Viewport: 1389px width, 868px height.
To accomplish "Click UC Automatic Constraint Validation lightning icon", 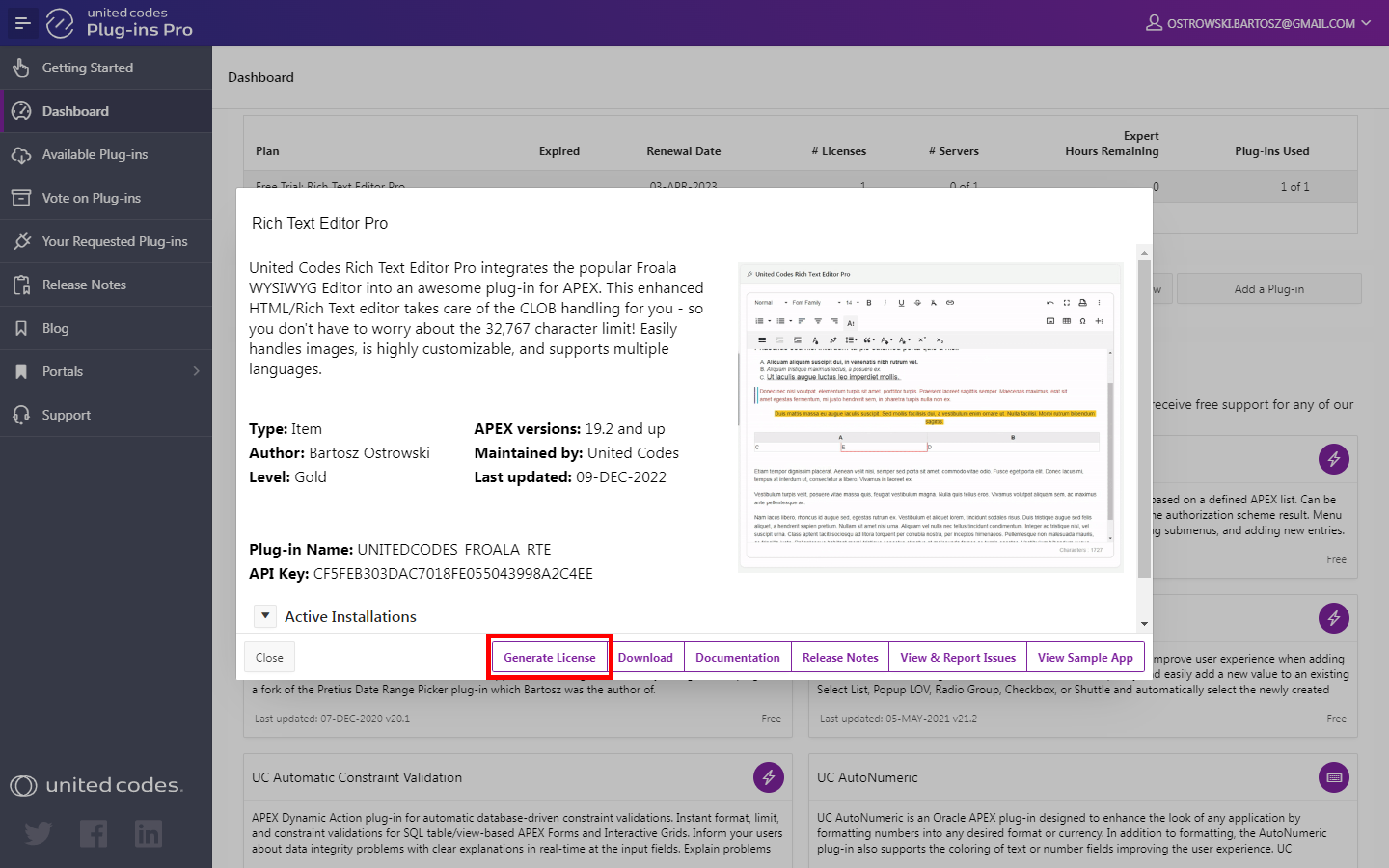I will (x=769, y=777).
